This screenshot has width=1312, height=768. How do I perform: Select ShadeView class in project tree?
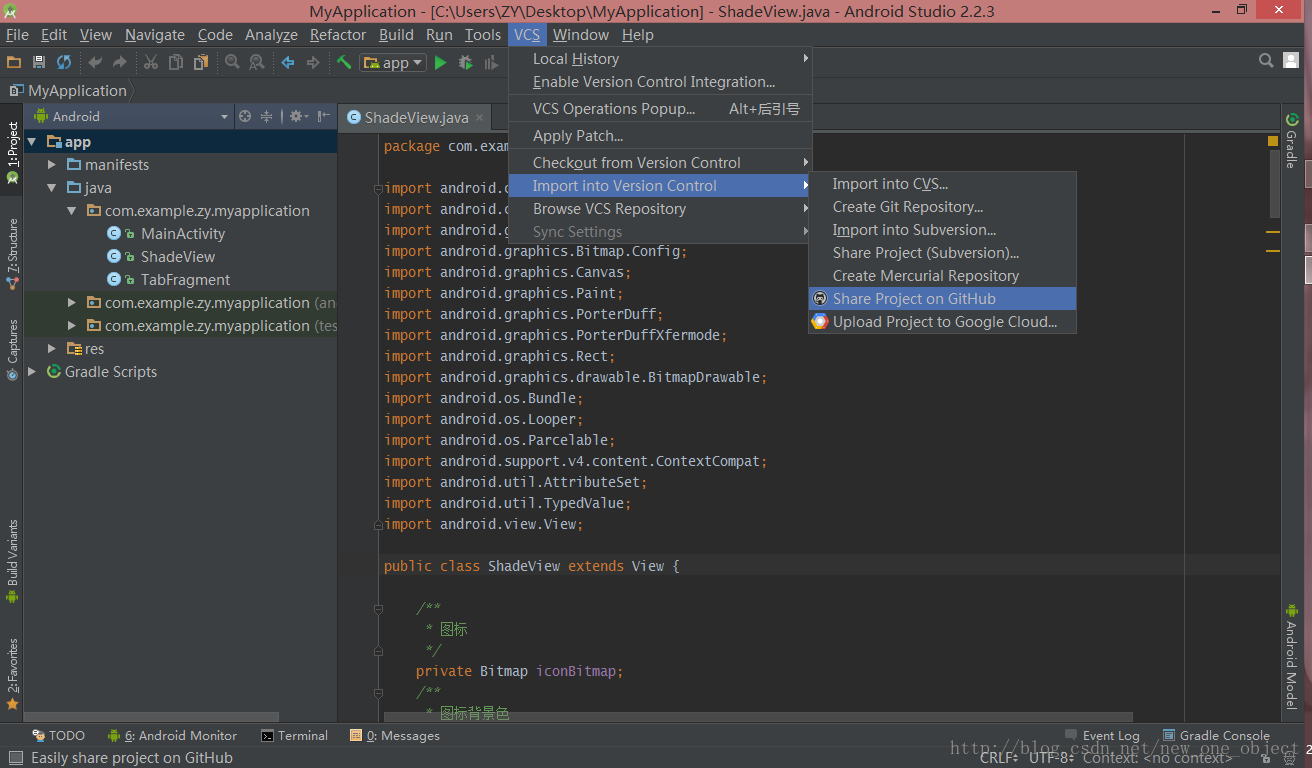click(178, 257)
